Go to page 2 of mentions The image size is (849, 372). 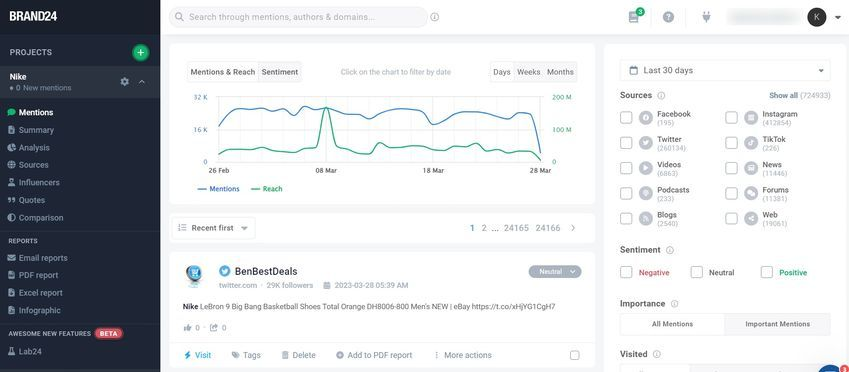[484, 228]
